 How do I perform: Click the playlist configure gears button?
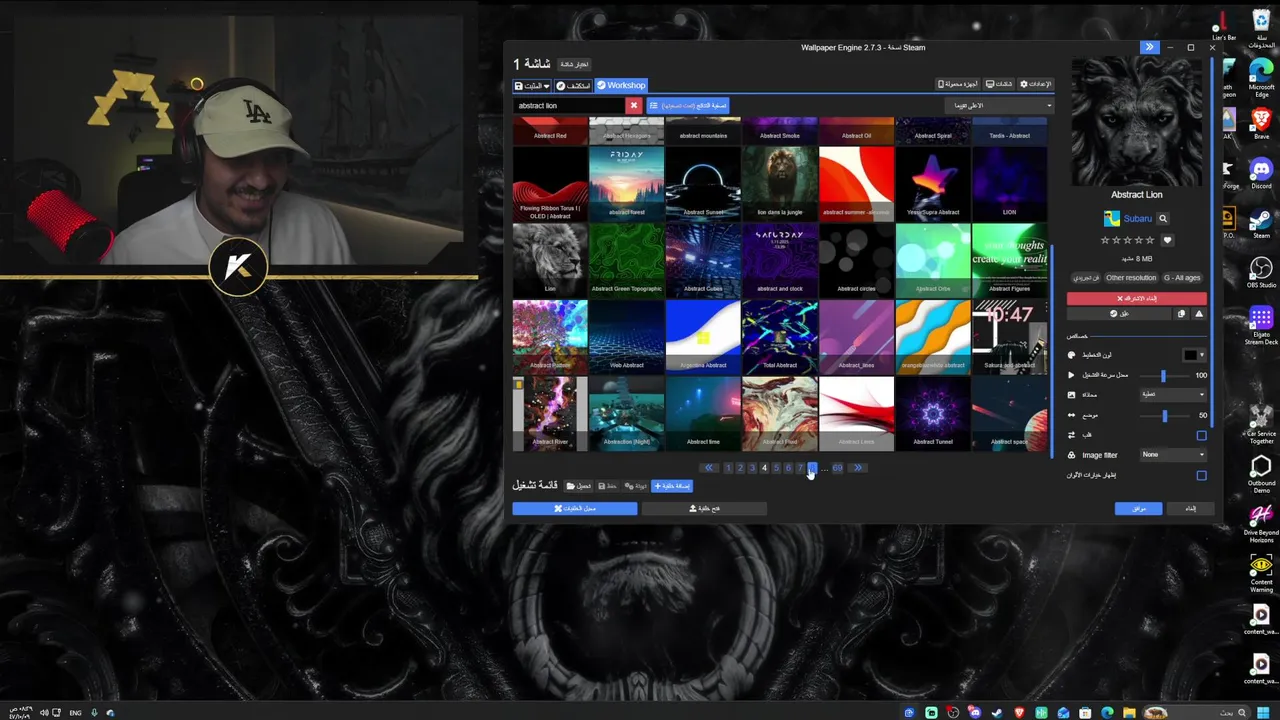[636, 486]
